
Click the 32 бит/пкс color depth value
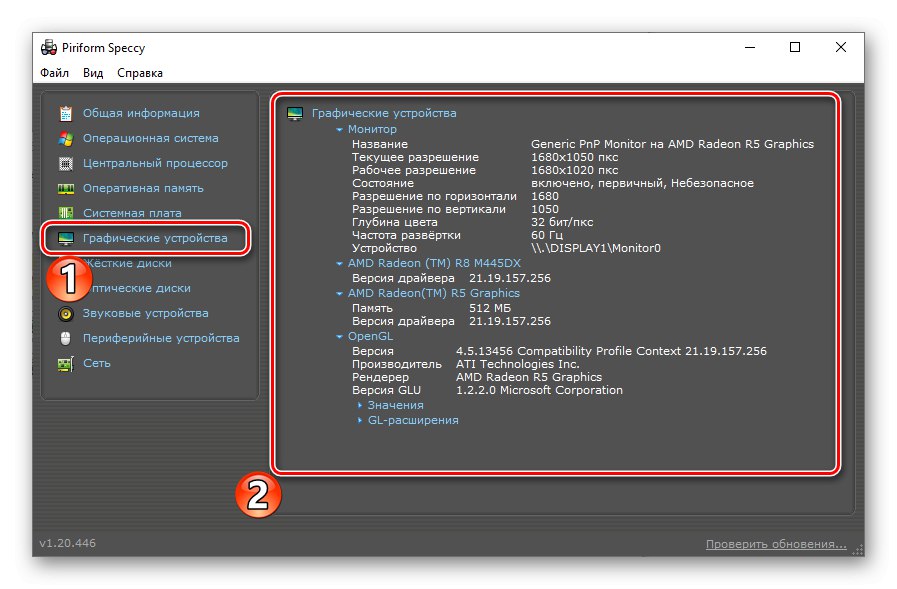click(x=562, y=222)
